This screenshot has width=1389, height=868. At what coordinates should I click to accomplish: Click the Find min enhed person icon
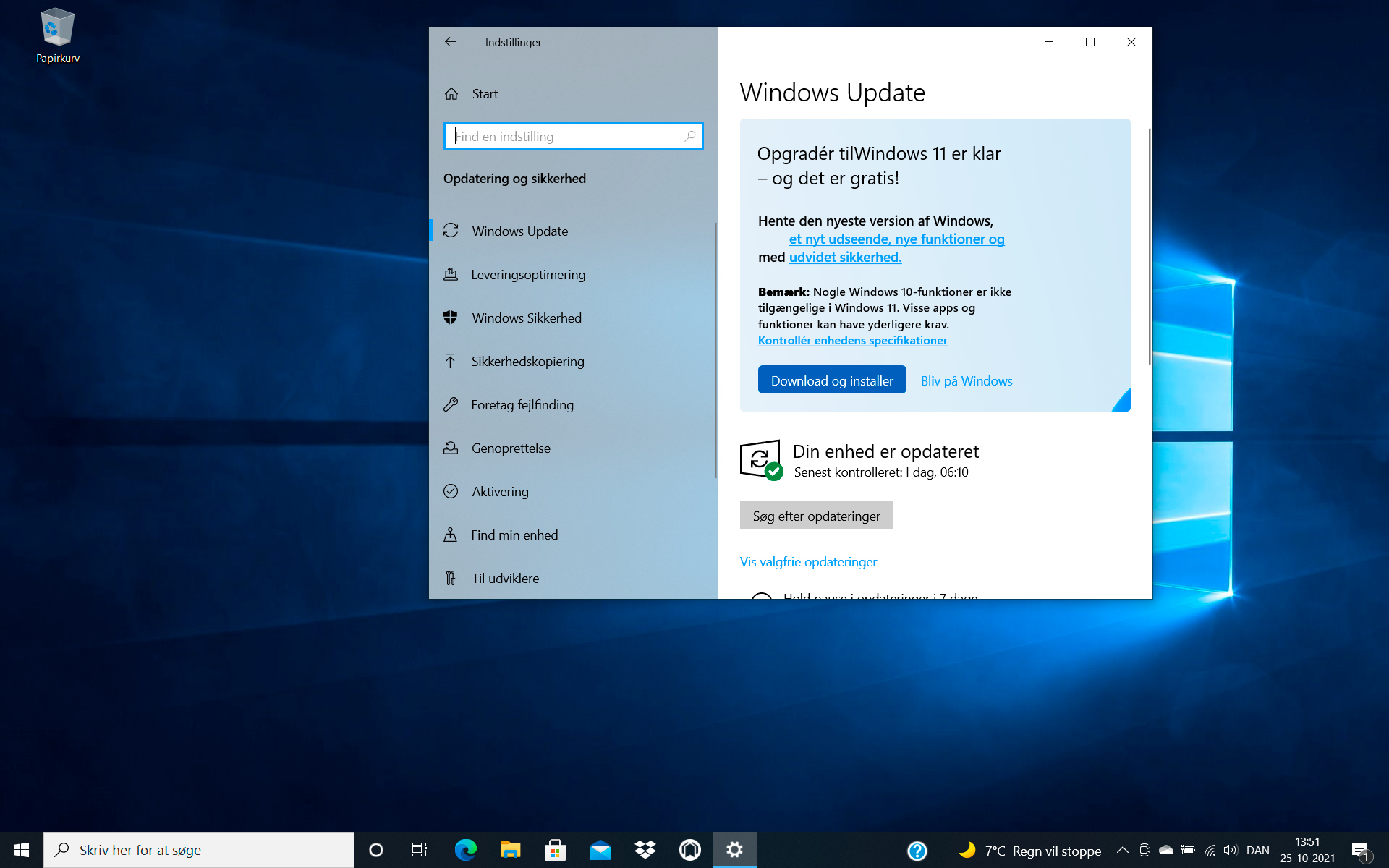click(x=451, y=535)
